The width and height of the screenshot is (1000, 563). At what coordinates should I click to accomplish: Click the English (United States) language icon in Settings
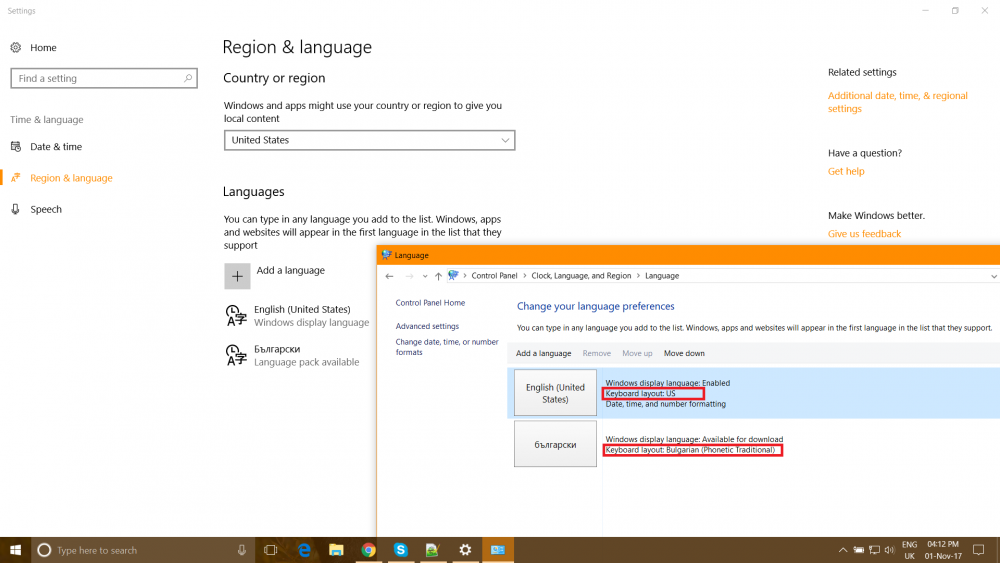coord(236,316)
